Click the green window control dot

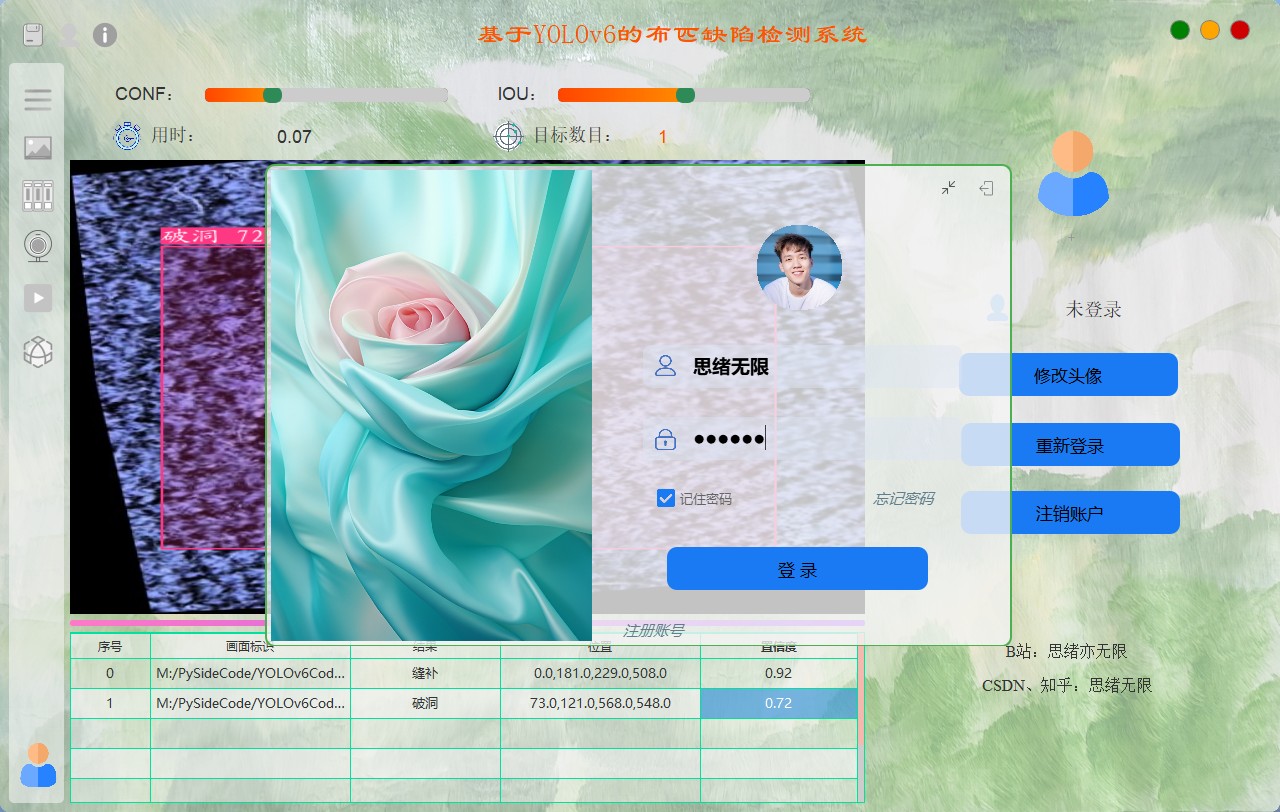click(1180, 30)
